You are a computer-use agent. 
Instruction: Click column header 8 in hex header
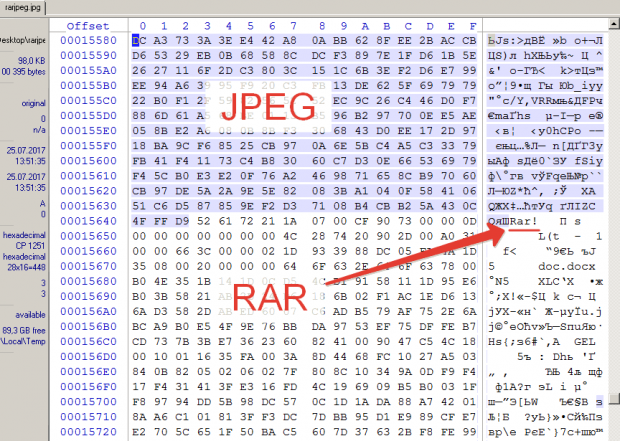coord(322,26)
